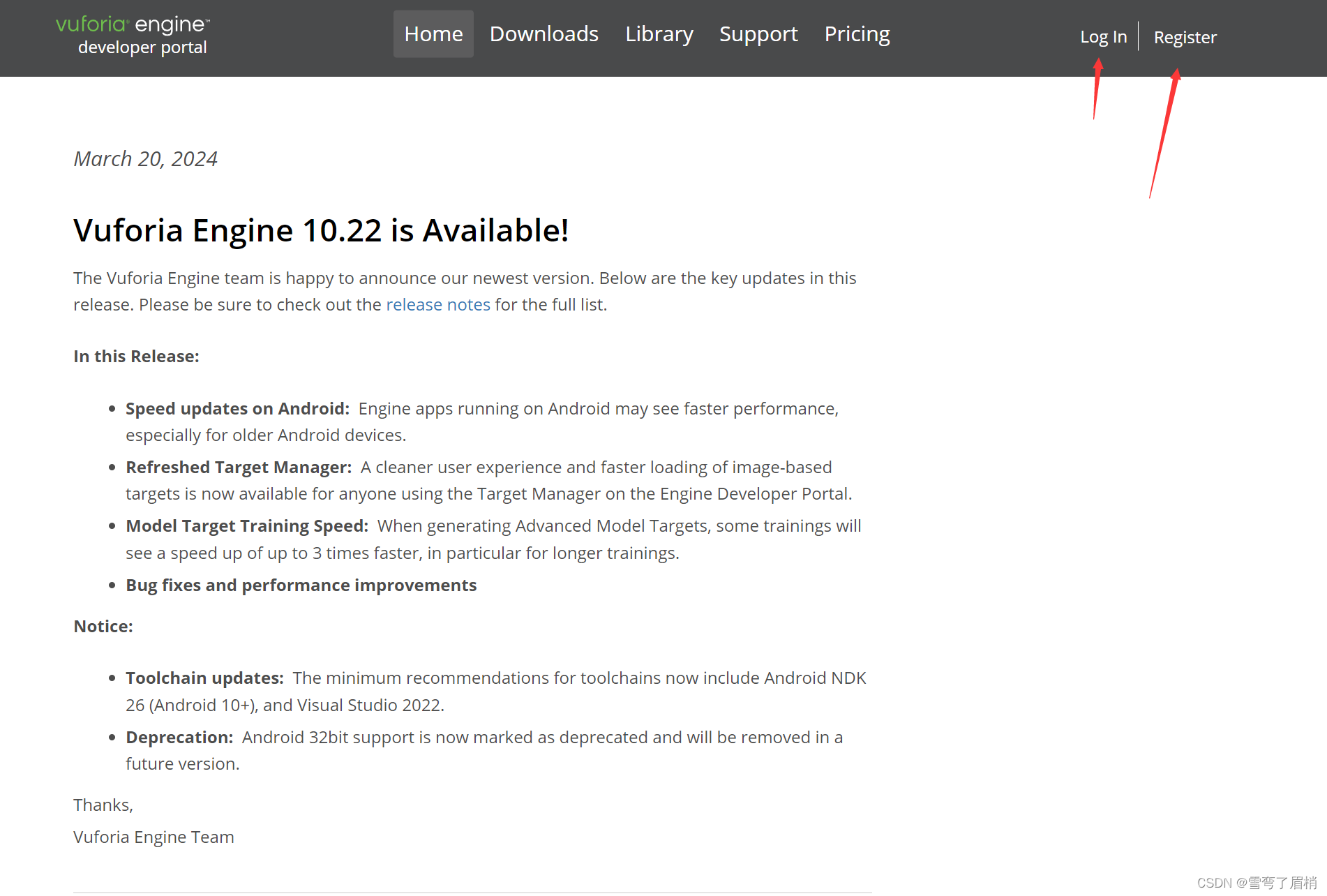This screenshot has width=1327, height=896.
Task: Click the Log In link
Action: [x=1104, y=37]
